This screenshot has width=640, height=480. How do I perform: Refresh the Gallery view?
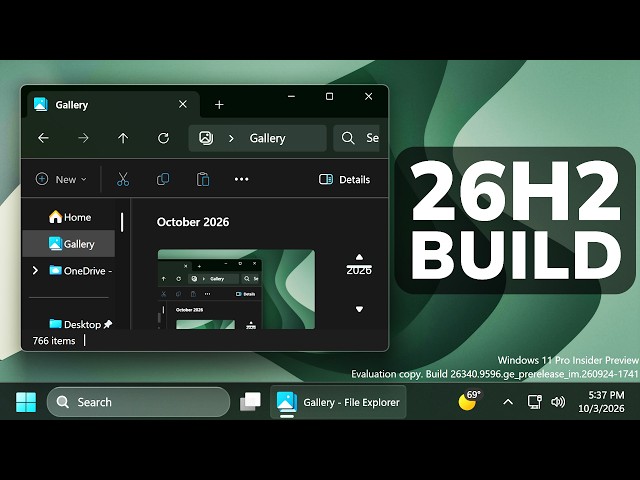163,138
